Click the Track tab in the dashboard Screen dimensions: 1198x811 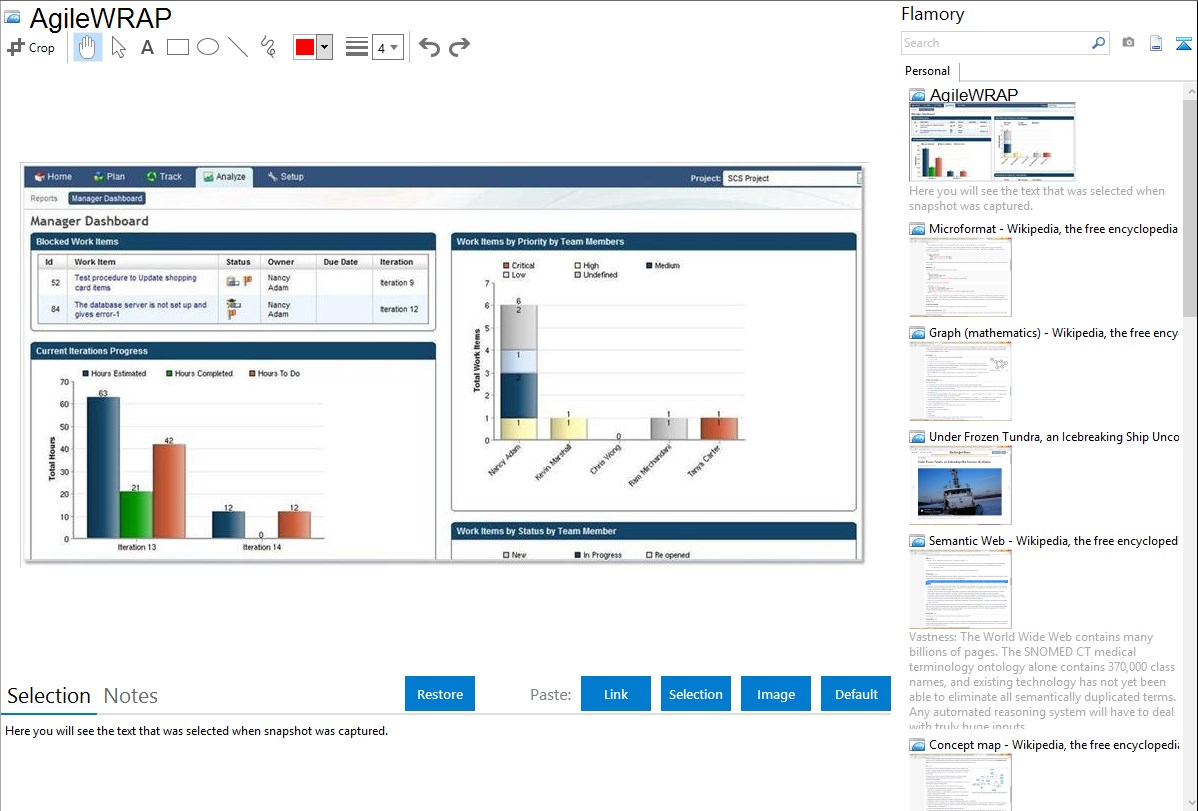coord(164,177)
